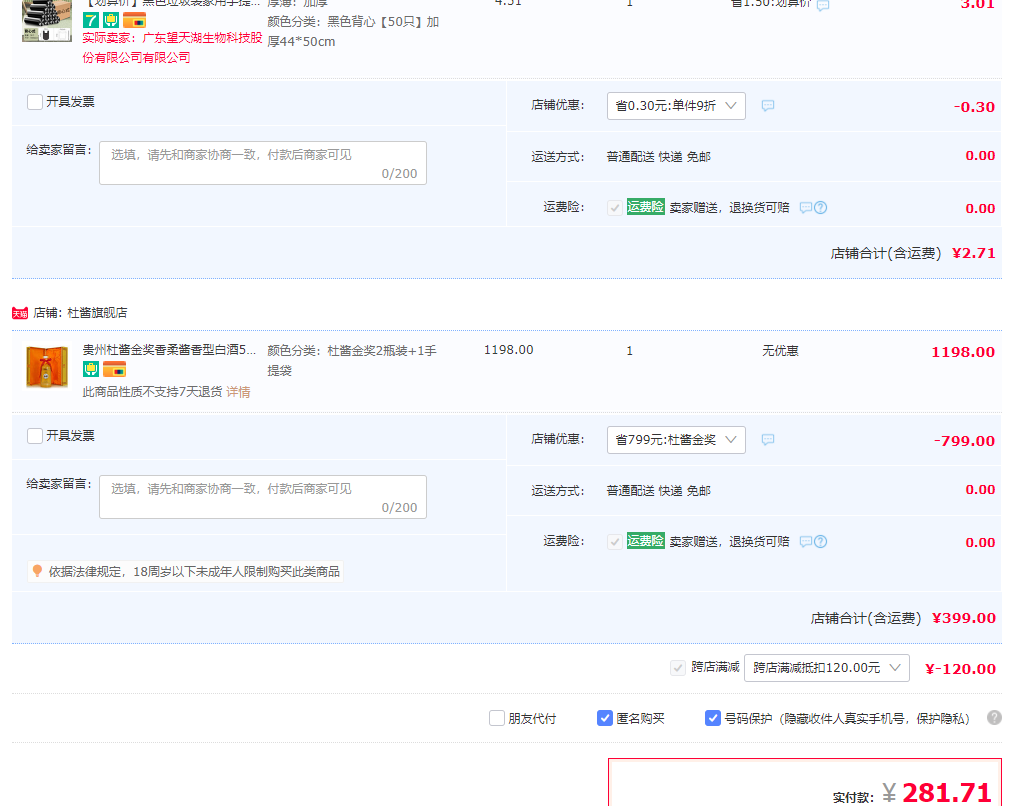
Task: Click 普通配送 快递 免邮 in first store
Action: pyautogui.click(x=658, y=157)
